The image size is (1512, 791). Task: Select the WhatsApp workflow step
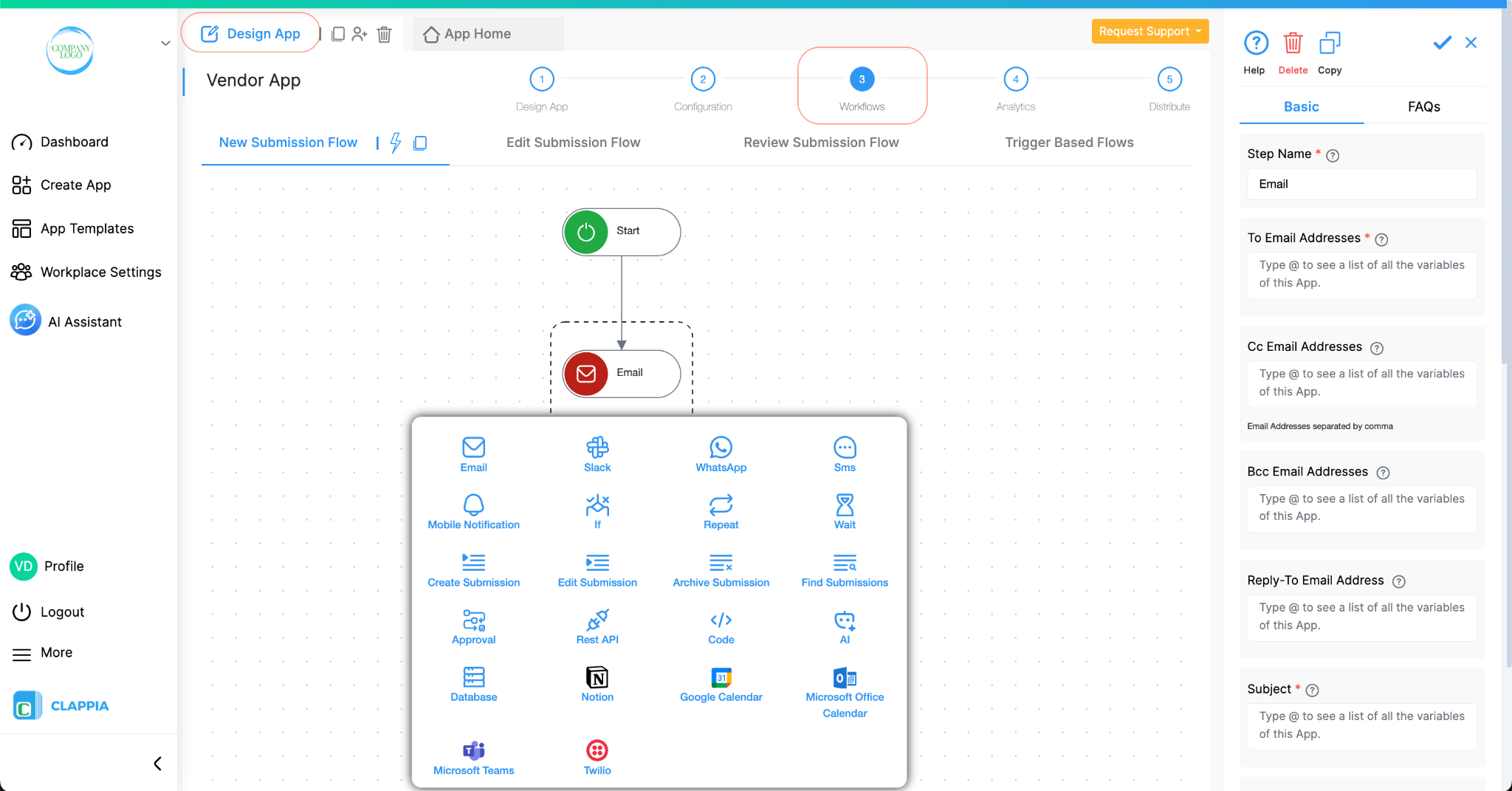(x=720, y=453)
